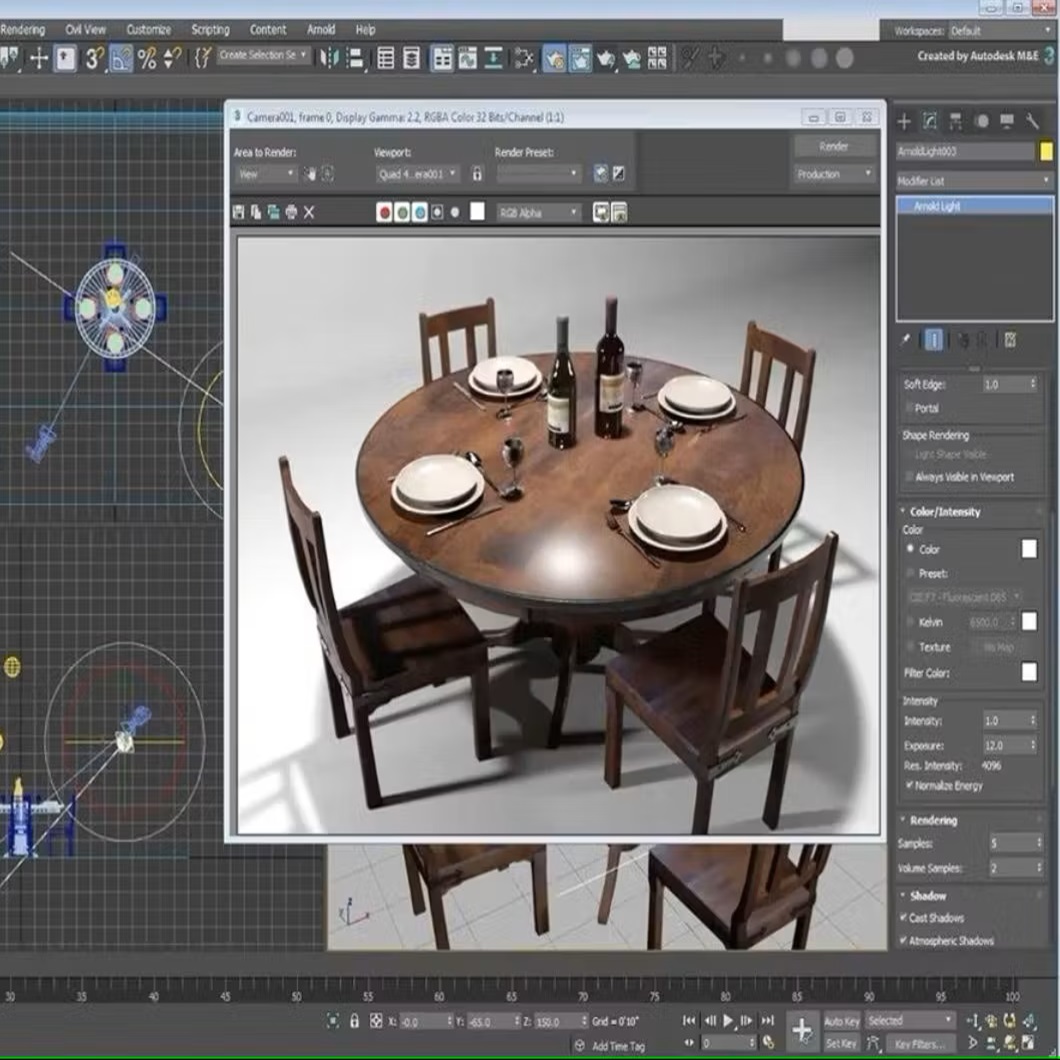Viewport: 1060px width, 1060px height.
Task: Click the print image icon in render window
Action: coord(291,212)
